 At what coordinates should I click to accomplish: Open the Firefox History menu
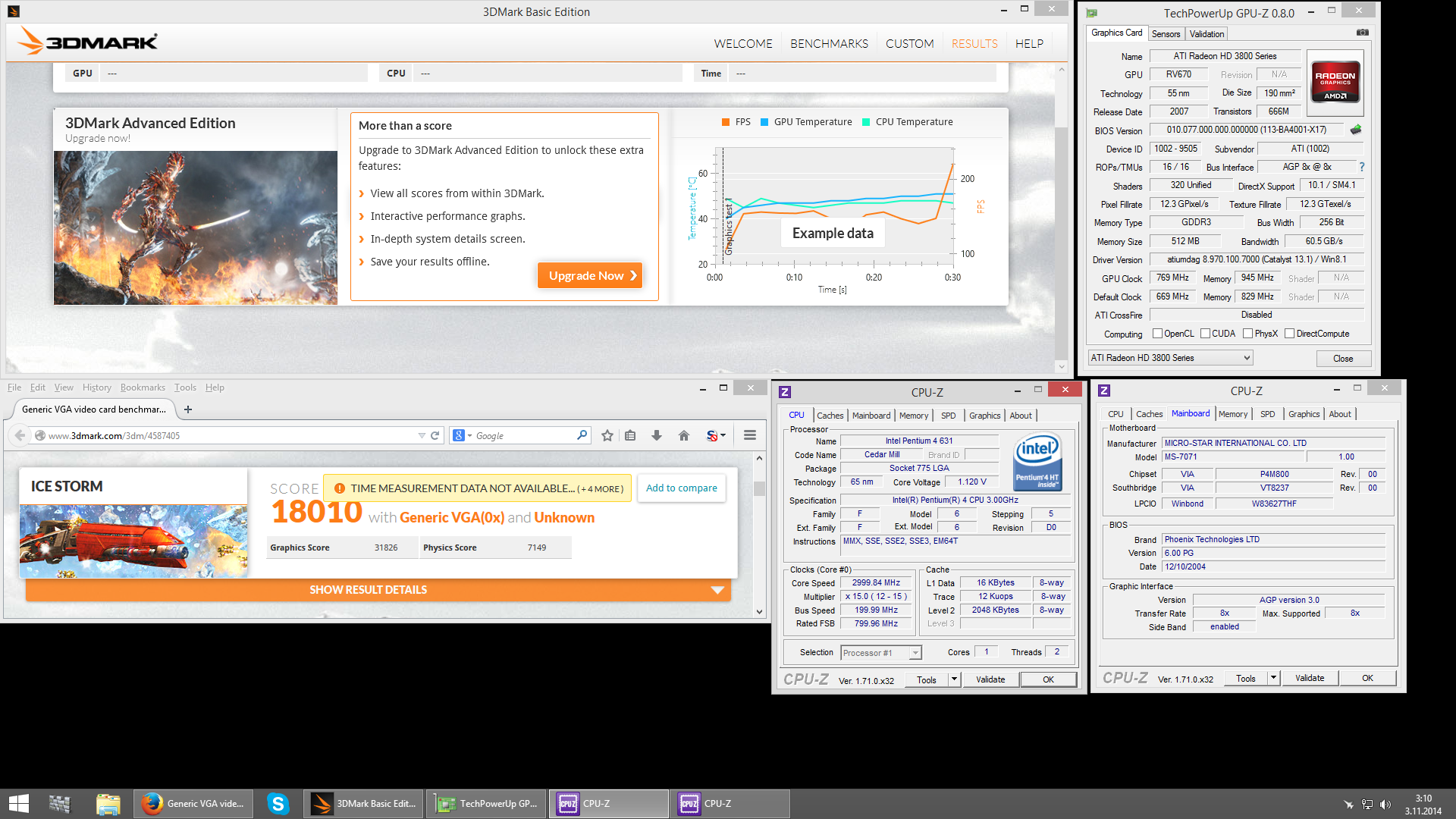[x=97, y=388]
